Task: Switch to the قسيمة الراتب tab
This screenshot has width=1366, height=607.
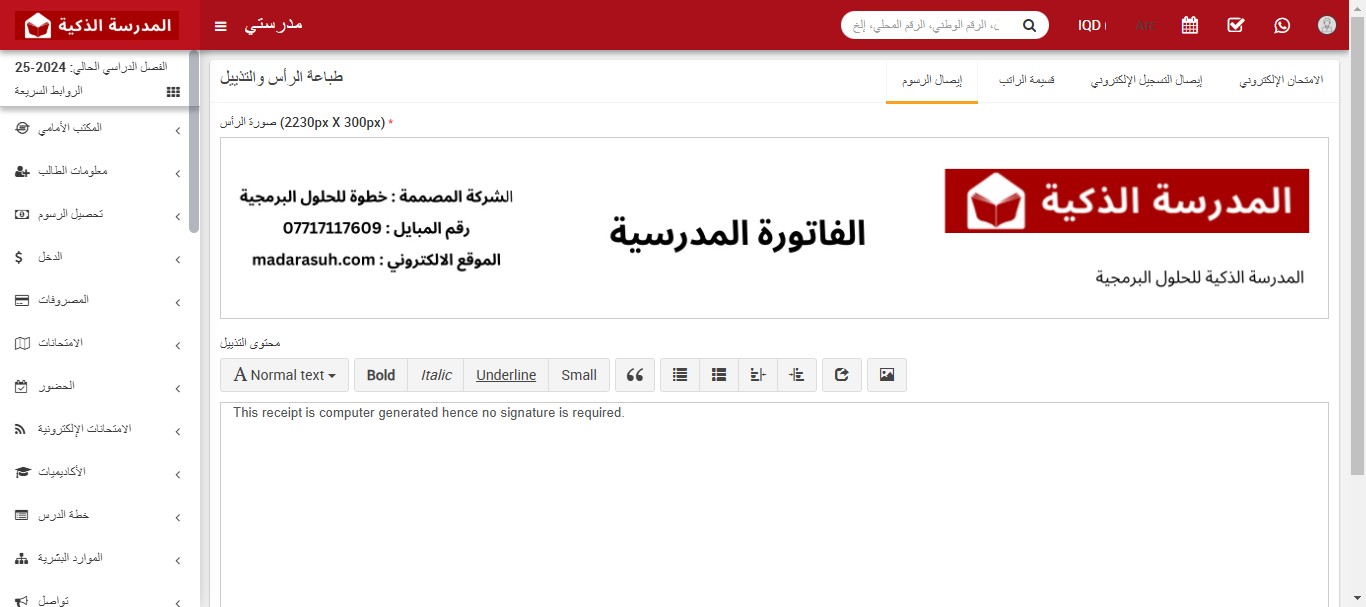Action: tap(1026, 79)
